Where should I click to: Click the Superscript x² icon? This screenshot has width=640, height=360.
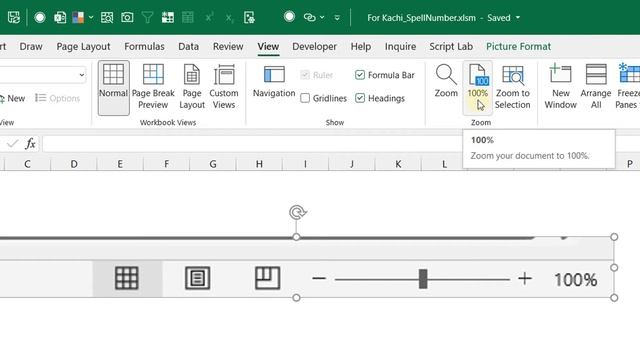(209, 18)
